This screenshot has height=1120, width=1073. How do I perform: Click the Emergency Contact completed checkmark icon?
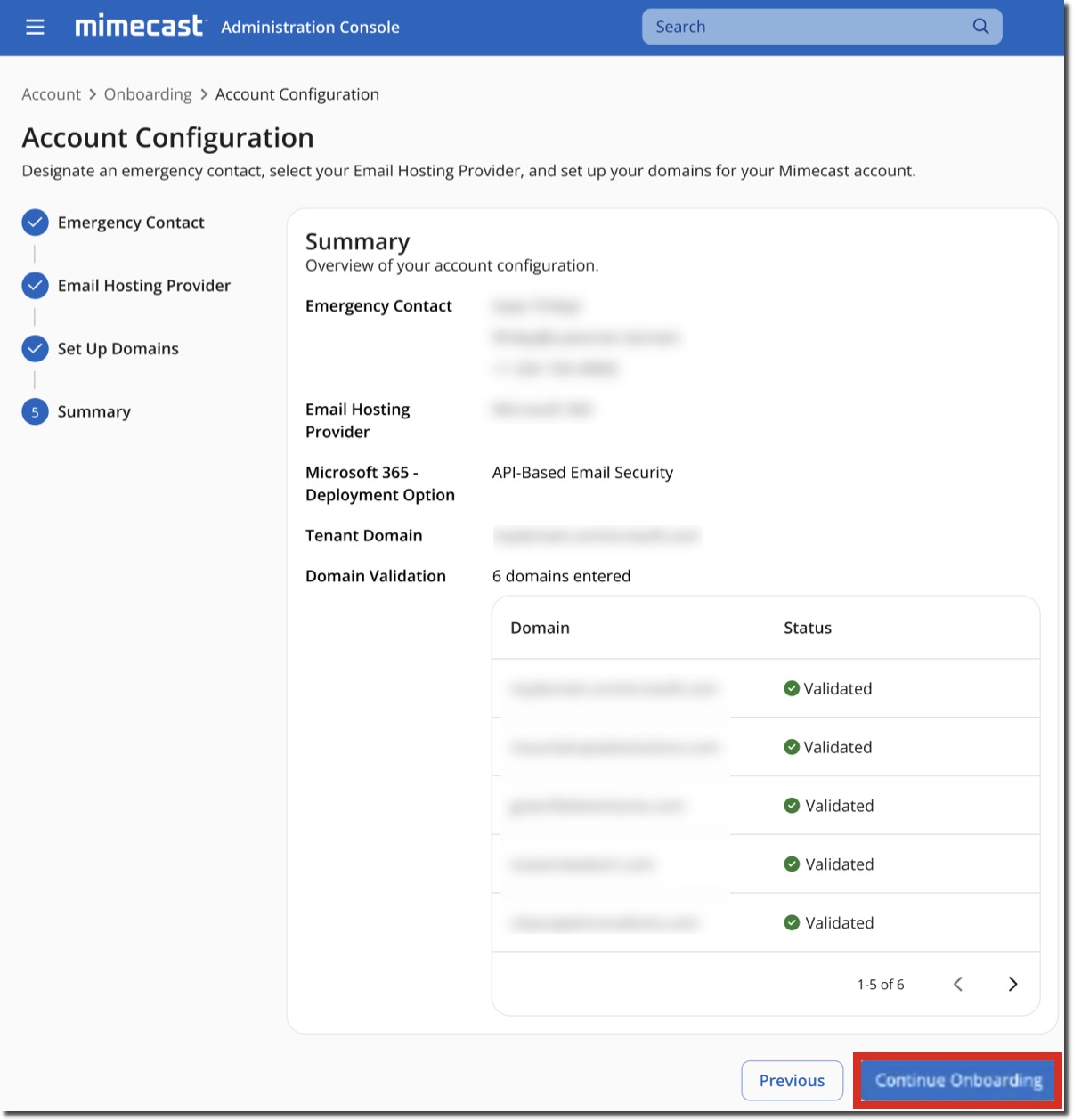(35, 222)
